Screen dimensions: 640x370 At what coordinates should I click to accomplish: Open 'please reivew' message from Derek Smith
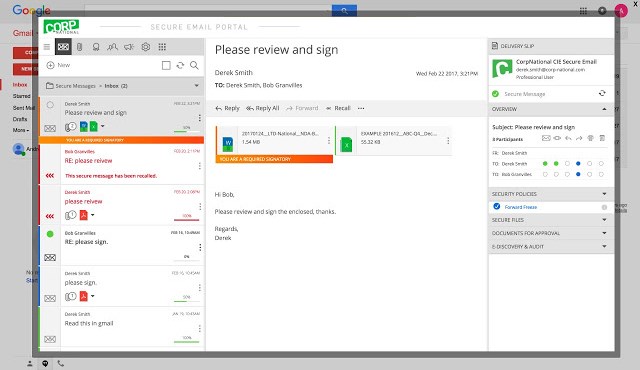122,205
